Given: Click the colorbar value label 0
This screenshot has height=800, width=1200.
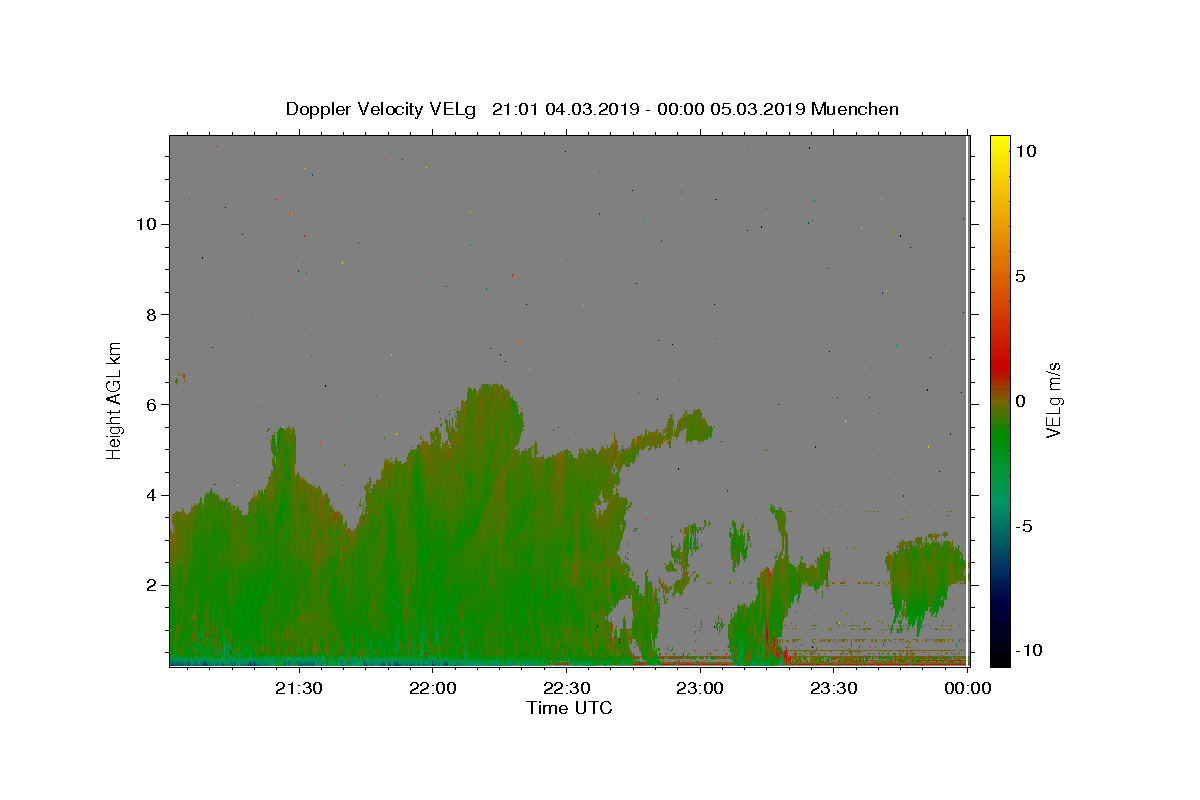Looking at the screenshot, I should 1020,401.
